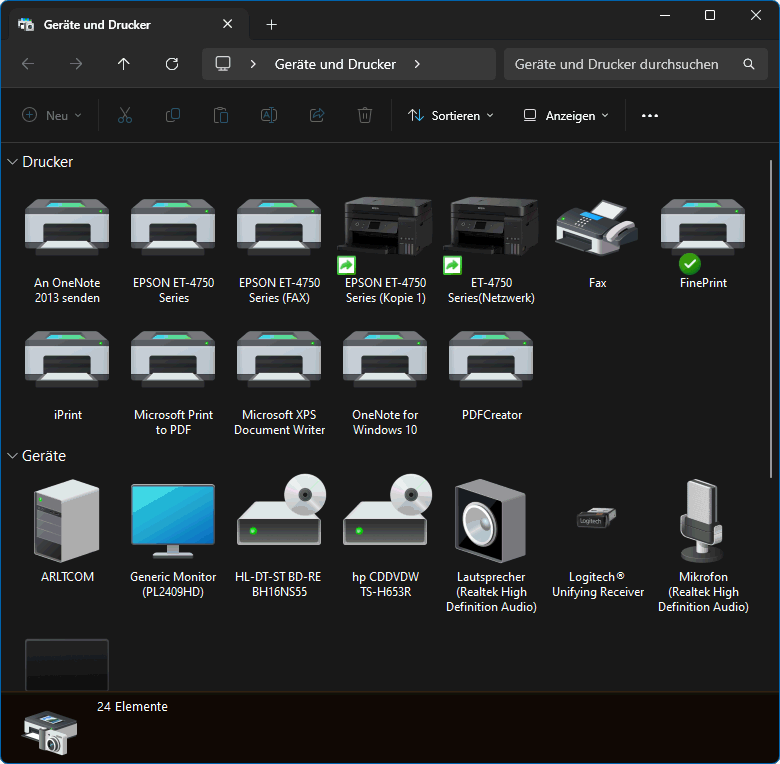
Task: Open a new tab with plus button
Action: click(272, 25)
